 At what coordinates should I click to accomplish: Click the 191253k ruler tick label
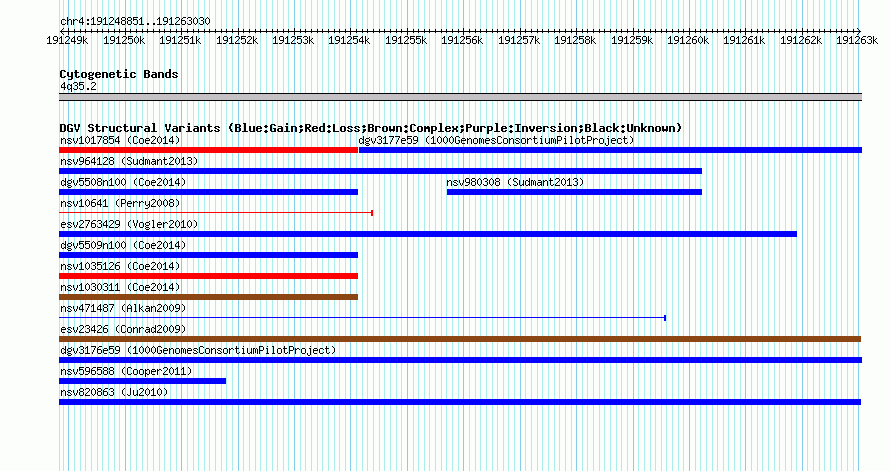tap(293, 40)
